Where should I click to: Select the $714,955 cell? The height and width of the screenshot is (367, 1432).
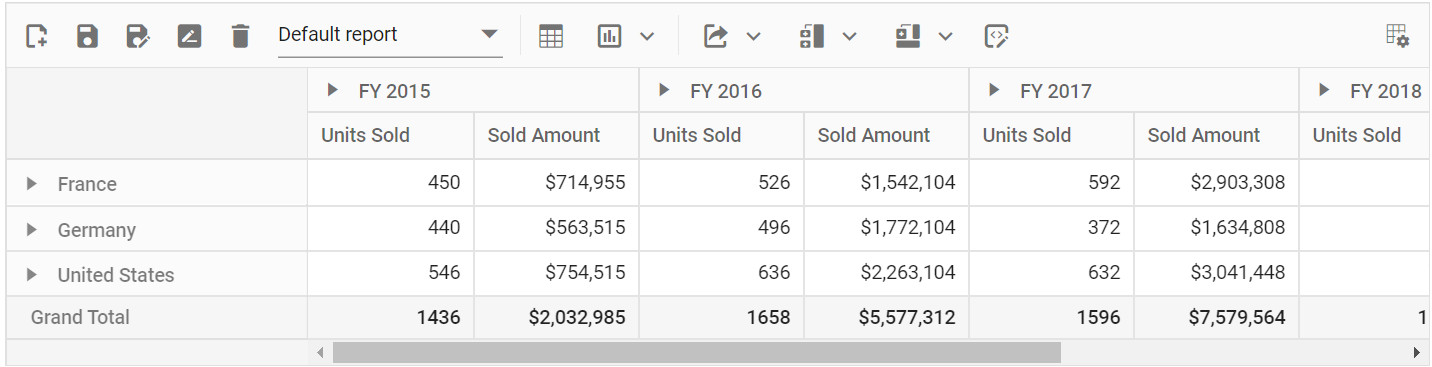556,183
